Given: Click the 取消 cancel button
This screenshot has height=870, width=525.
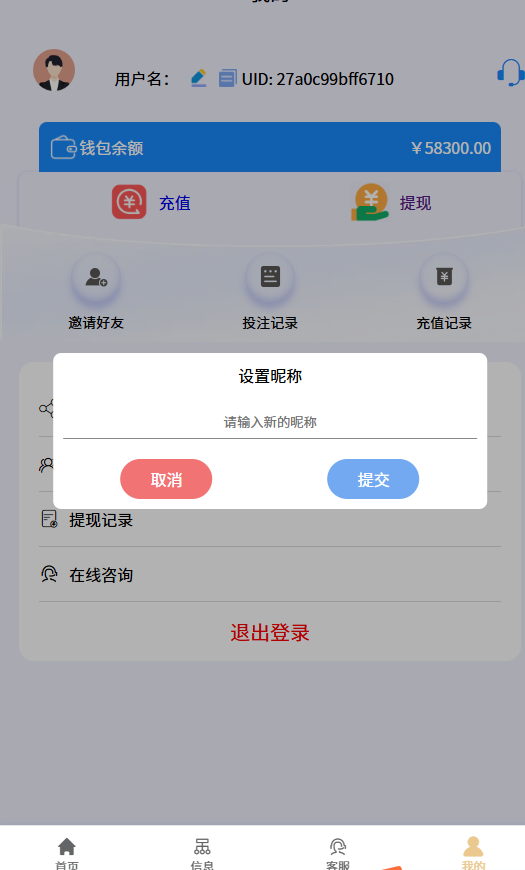Looking at the screenshot, I should click(166, 479).
